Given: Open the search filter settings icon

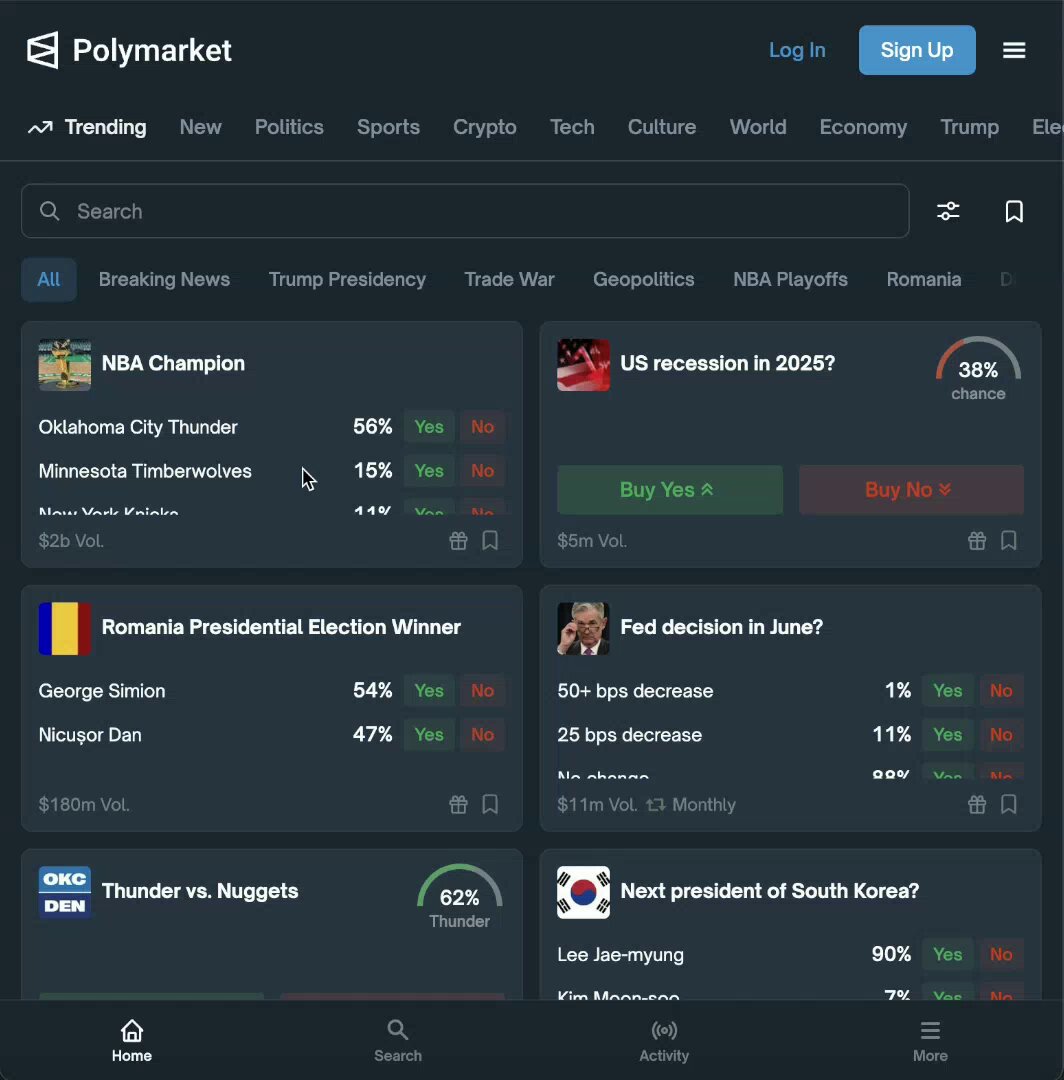Looking at the screenshot, I should click(x=948, y=211).
